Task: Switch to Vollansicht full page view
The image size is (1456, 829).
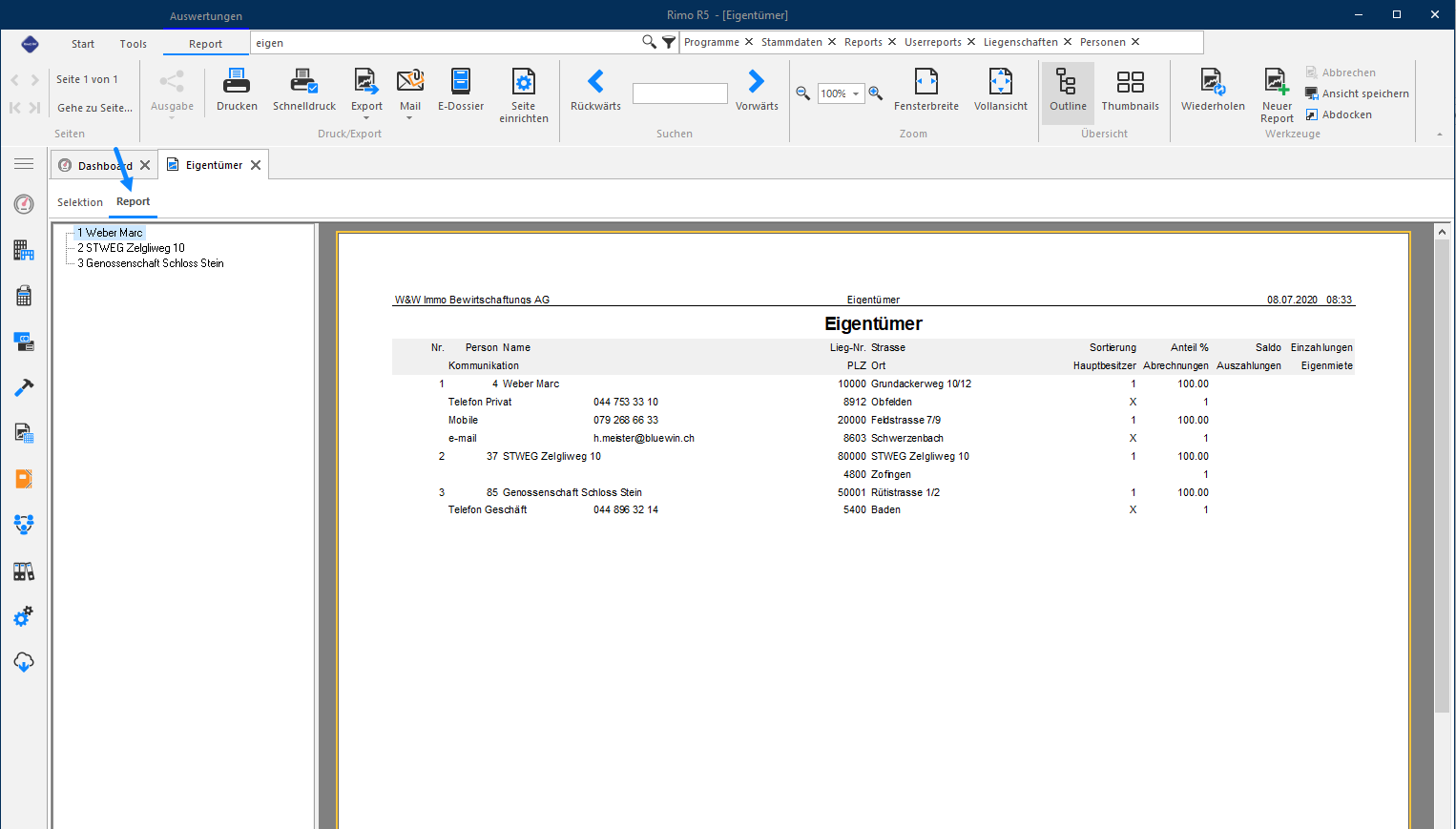Action: tap(1001, 90)
